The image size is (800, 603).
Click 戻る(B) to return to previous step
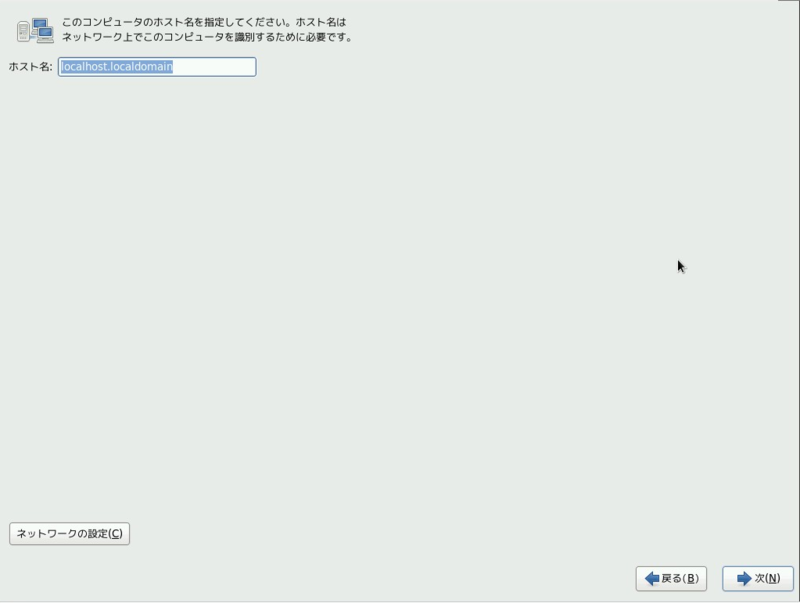672,578
